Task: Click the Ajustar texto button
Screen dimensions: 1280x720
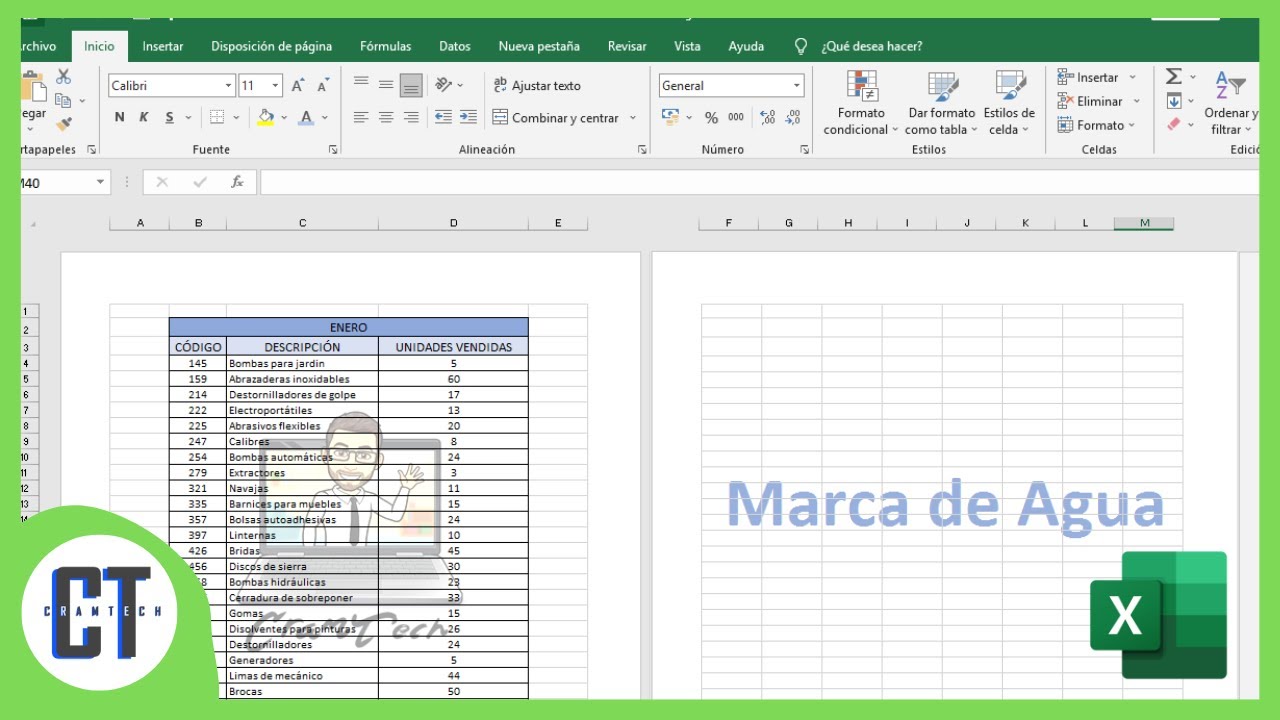Action: coord(537,86)
